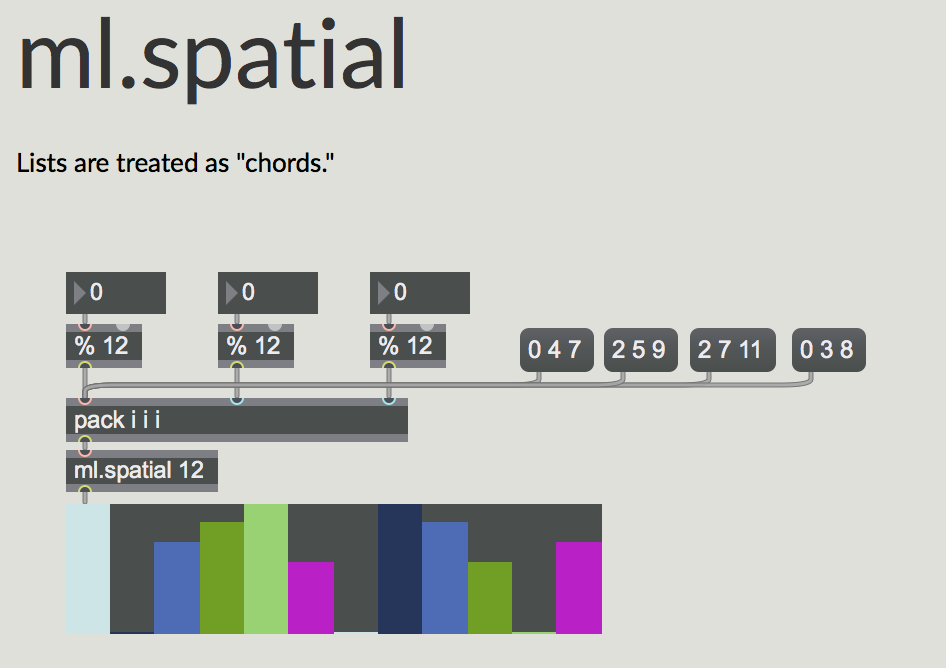Click the third number box triangle
This screenshot has width=946, height=668.
[x=383, y=293]
